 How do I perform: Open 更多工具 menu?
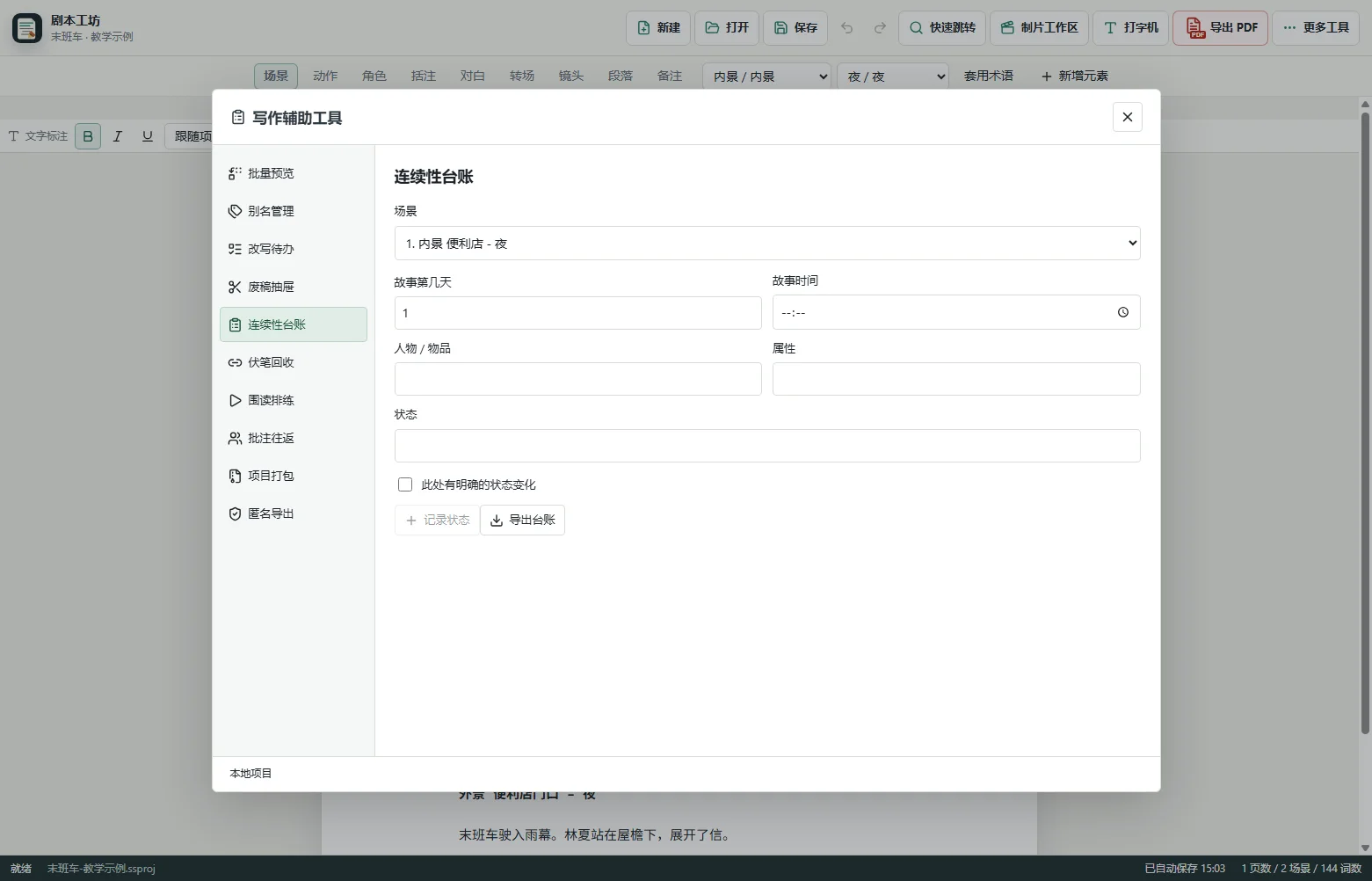pyautogui.click(x=1316, y=28)
